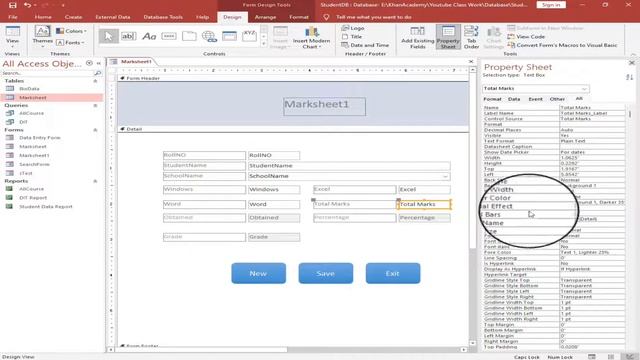Click Add Existing Fields
This screenshot has height=360, width=640.
[x=418, y=38]
